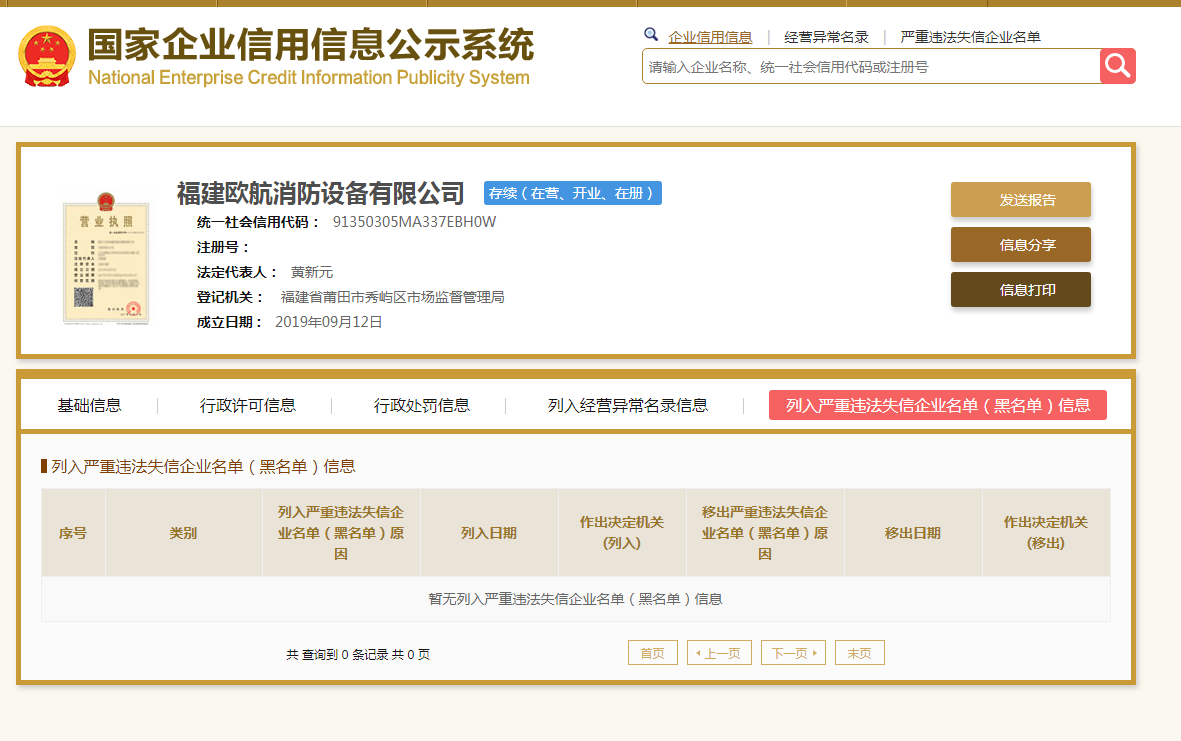Switch to the 行政处罚信息 tab
1181x741 pixels.
pos(422,405)
